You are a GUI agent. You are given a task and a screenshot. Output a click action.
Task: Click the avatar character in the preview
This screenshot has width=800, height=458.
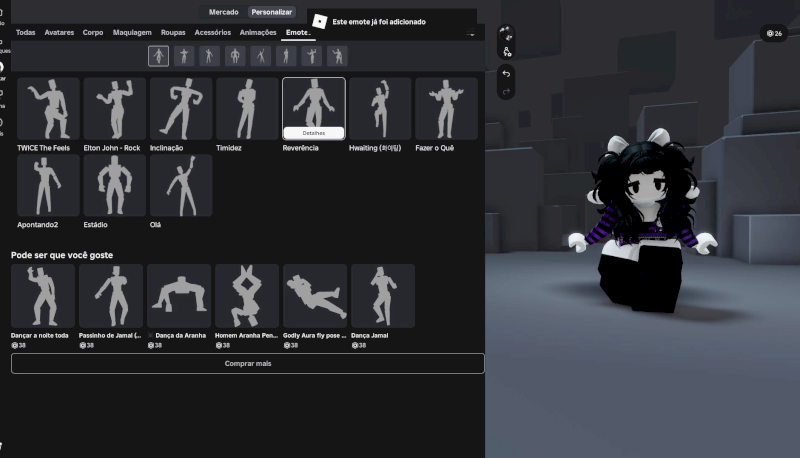pos(643,221)
